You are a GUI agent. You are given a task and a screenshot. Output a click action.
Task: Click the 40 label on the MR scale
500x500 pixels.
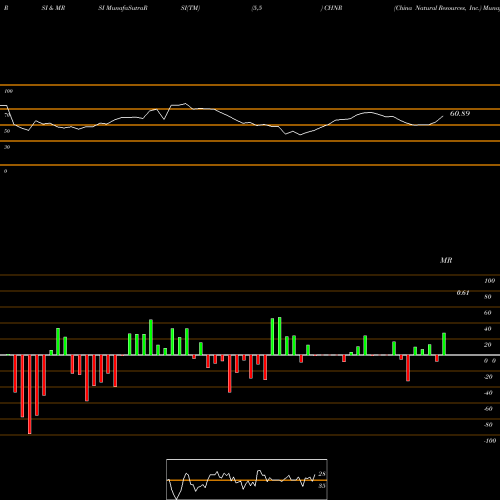click(x=488, y=329)
